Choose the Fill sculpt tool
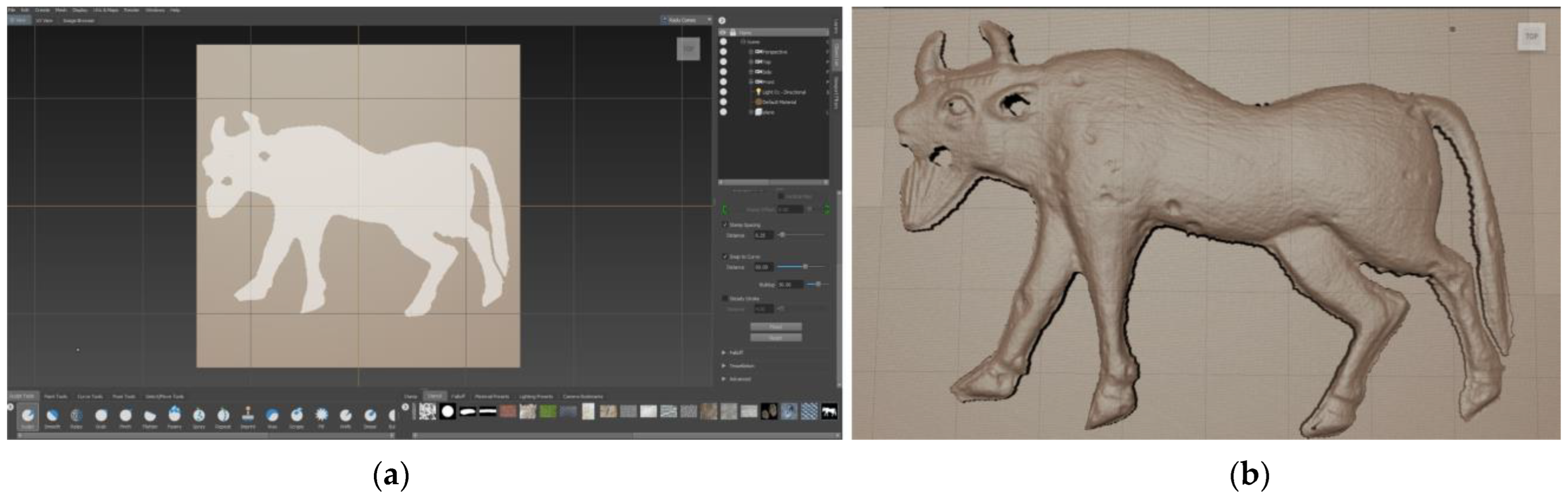 (x=321, y=416)
